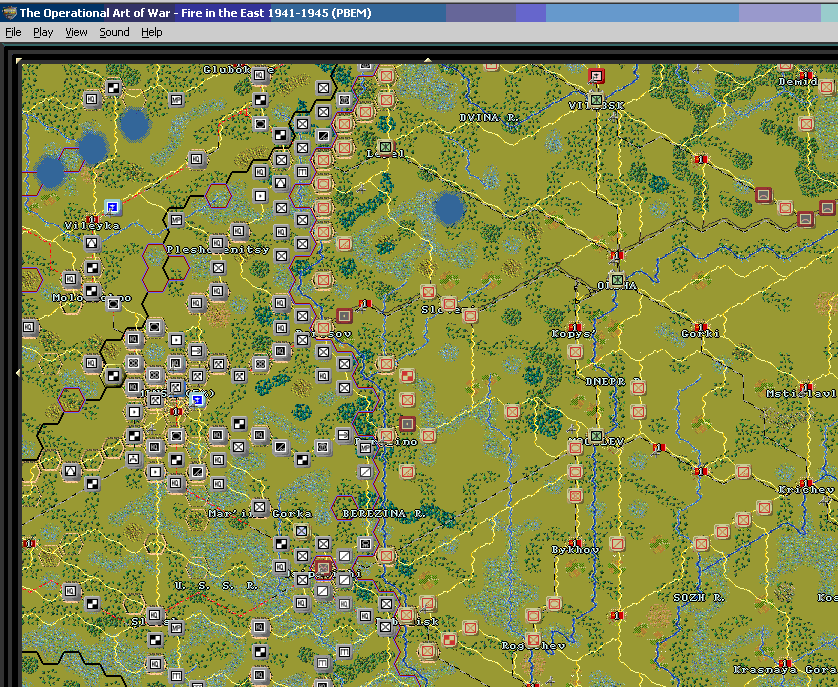Click the Mstislavl town label

pyautogui.click(x=800, y=394)
